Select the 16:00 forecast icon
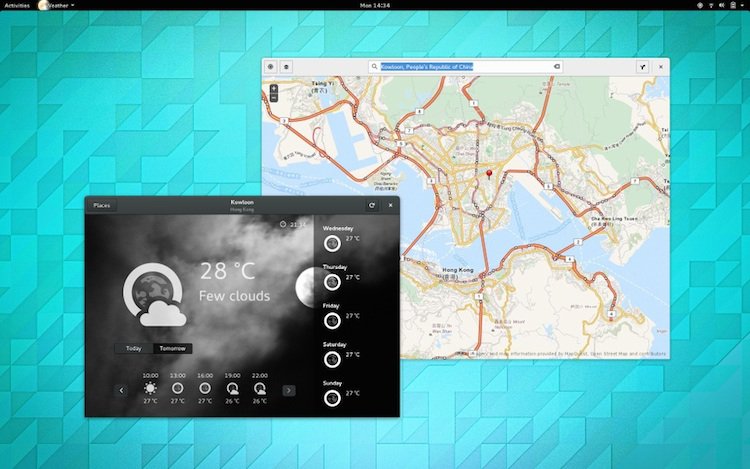The image size is (750, 469). (x=205, y=388)
